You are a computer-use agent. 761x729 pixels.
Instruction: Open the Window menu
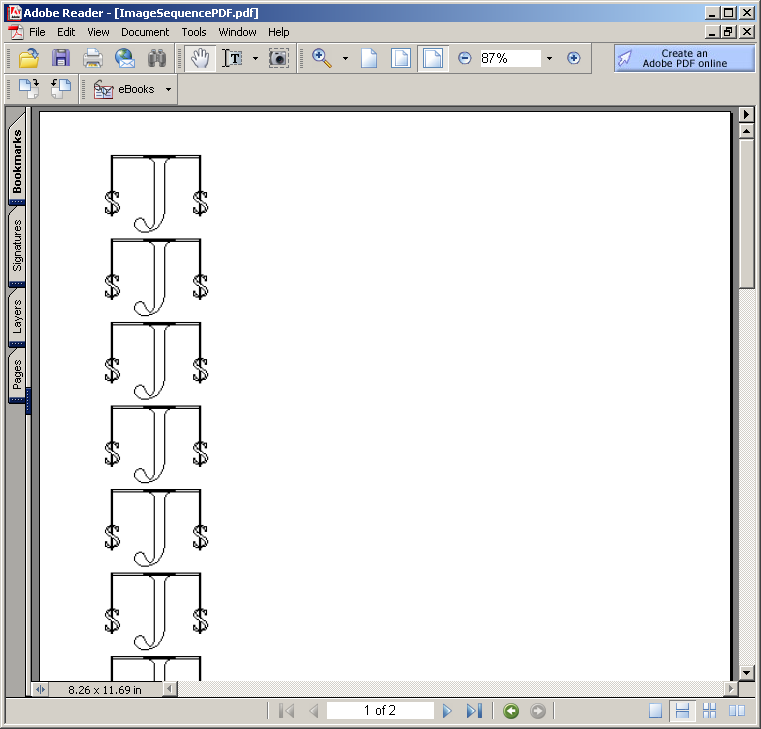point(237,32)
